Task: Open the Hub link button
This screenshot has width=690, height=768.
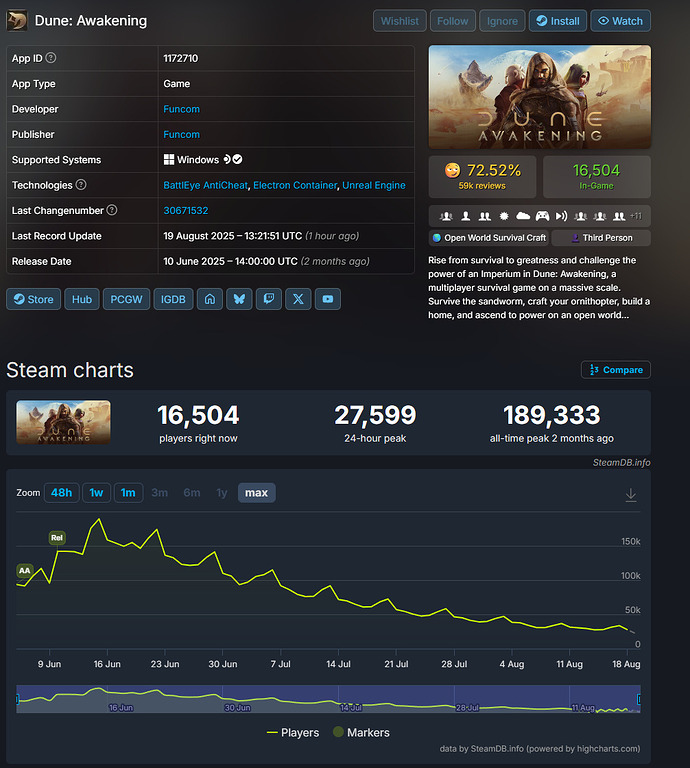Action: (x=82, y=299)
